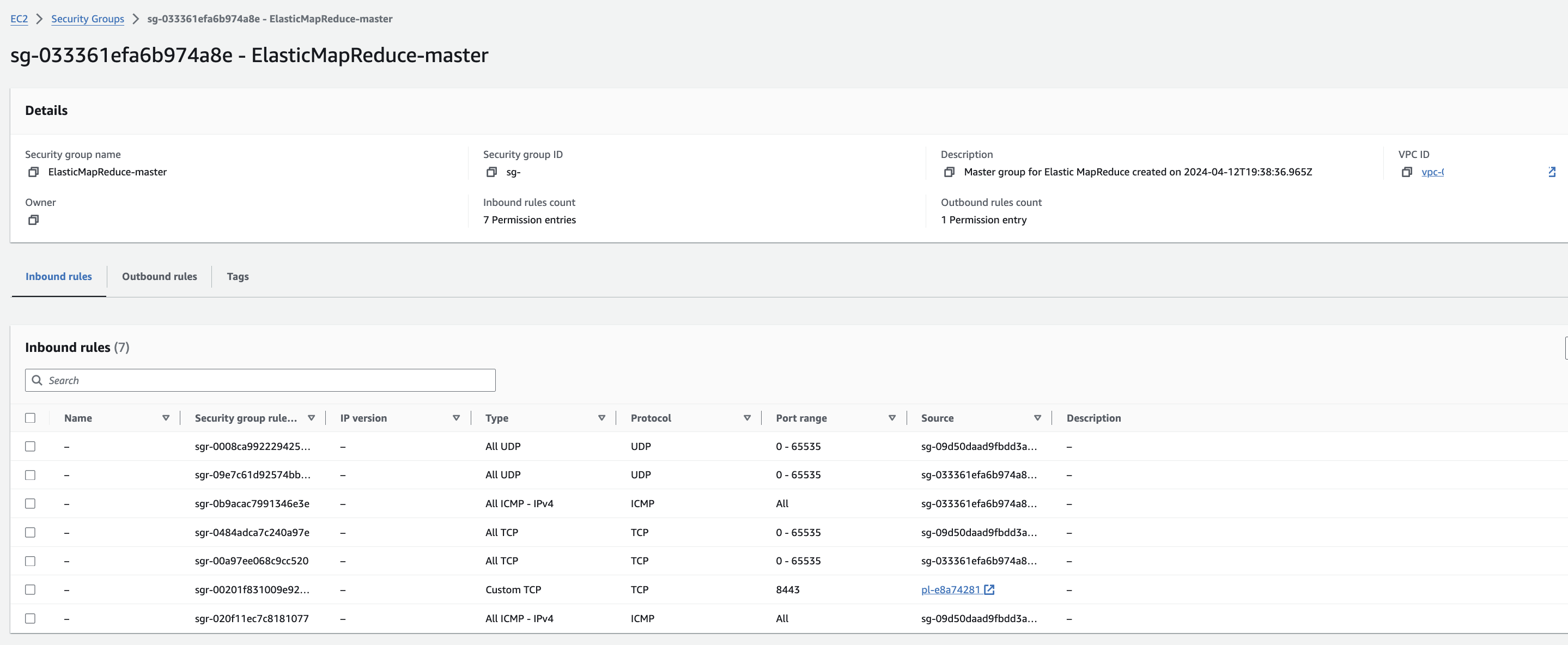This screenshot has height=645, width=1568.
Task: Sort by the Name column arrow
Action: point(166,418)
